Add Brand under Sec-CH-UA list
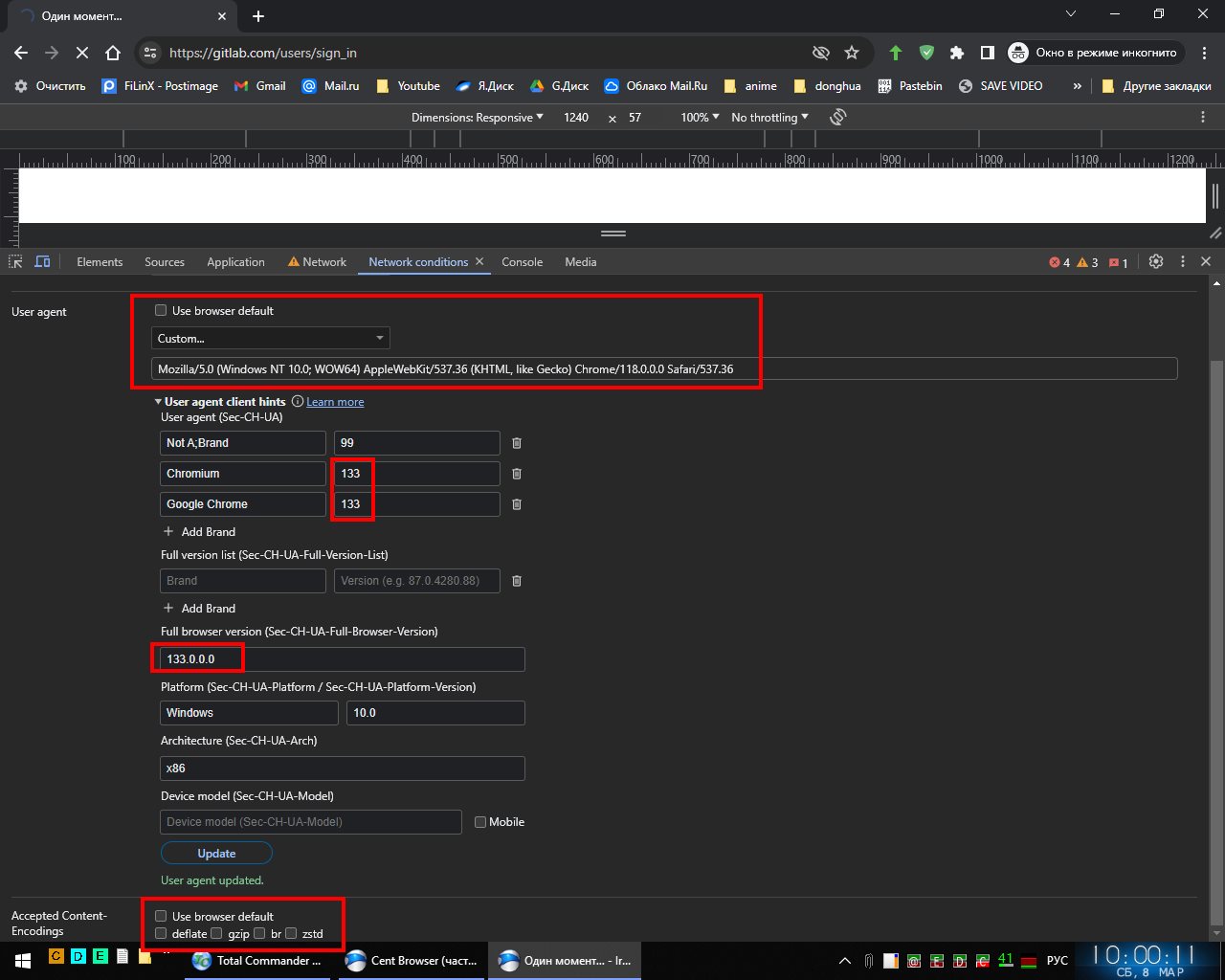 pyautogui.click(x=199, y=532)
